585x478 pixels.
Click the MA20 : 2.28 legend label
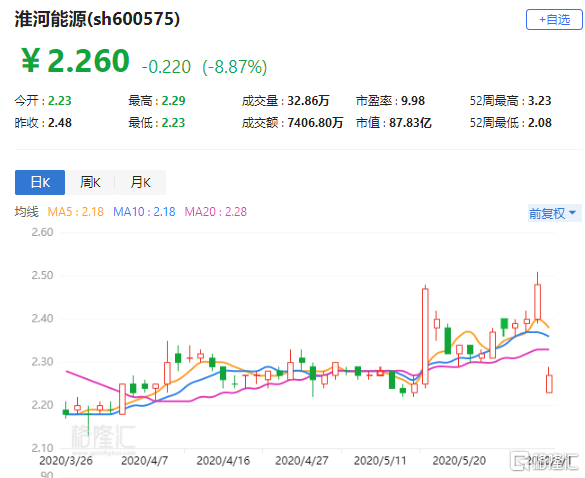[216, 212]
